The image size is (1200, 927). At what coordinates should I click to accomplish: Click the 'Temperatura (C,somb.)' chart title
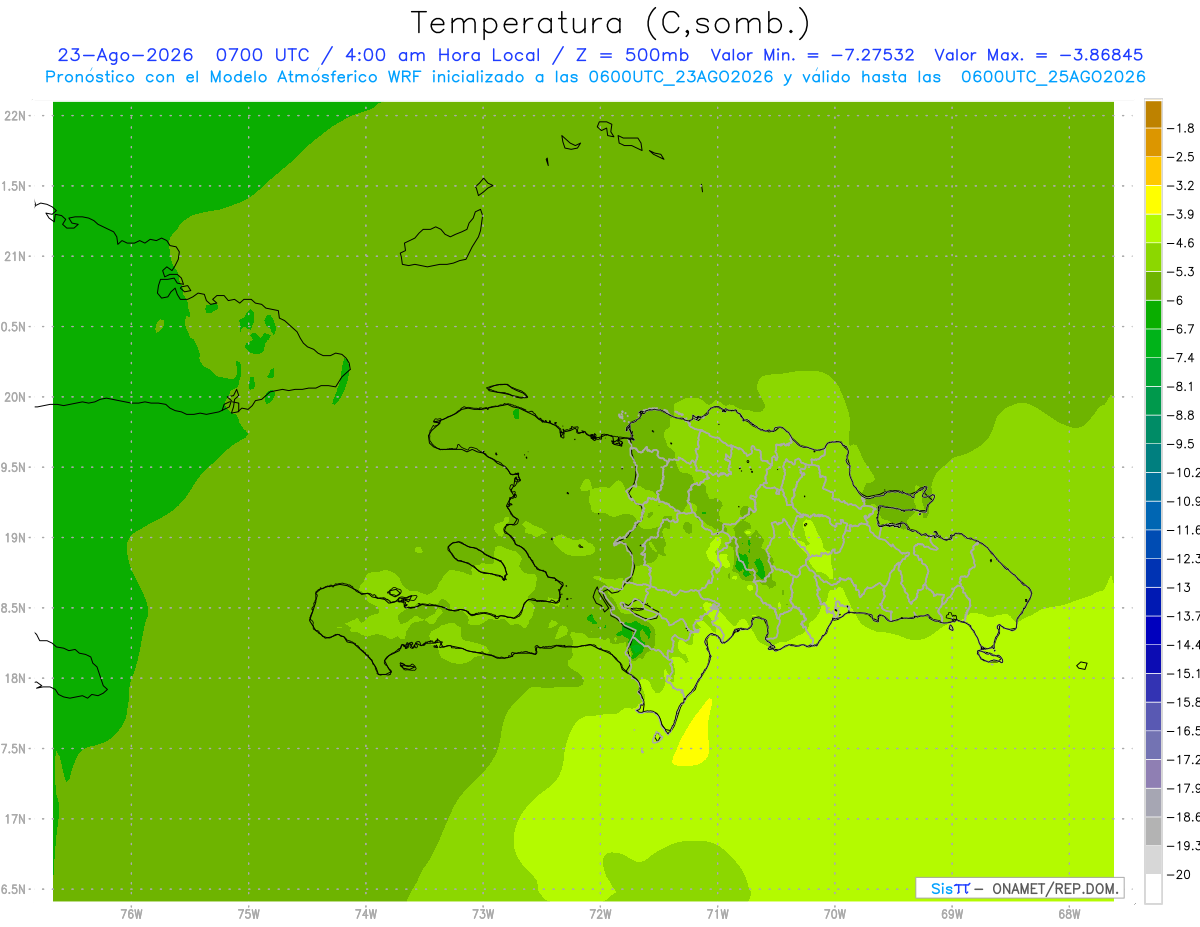610,22
